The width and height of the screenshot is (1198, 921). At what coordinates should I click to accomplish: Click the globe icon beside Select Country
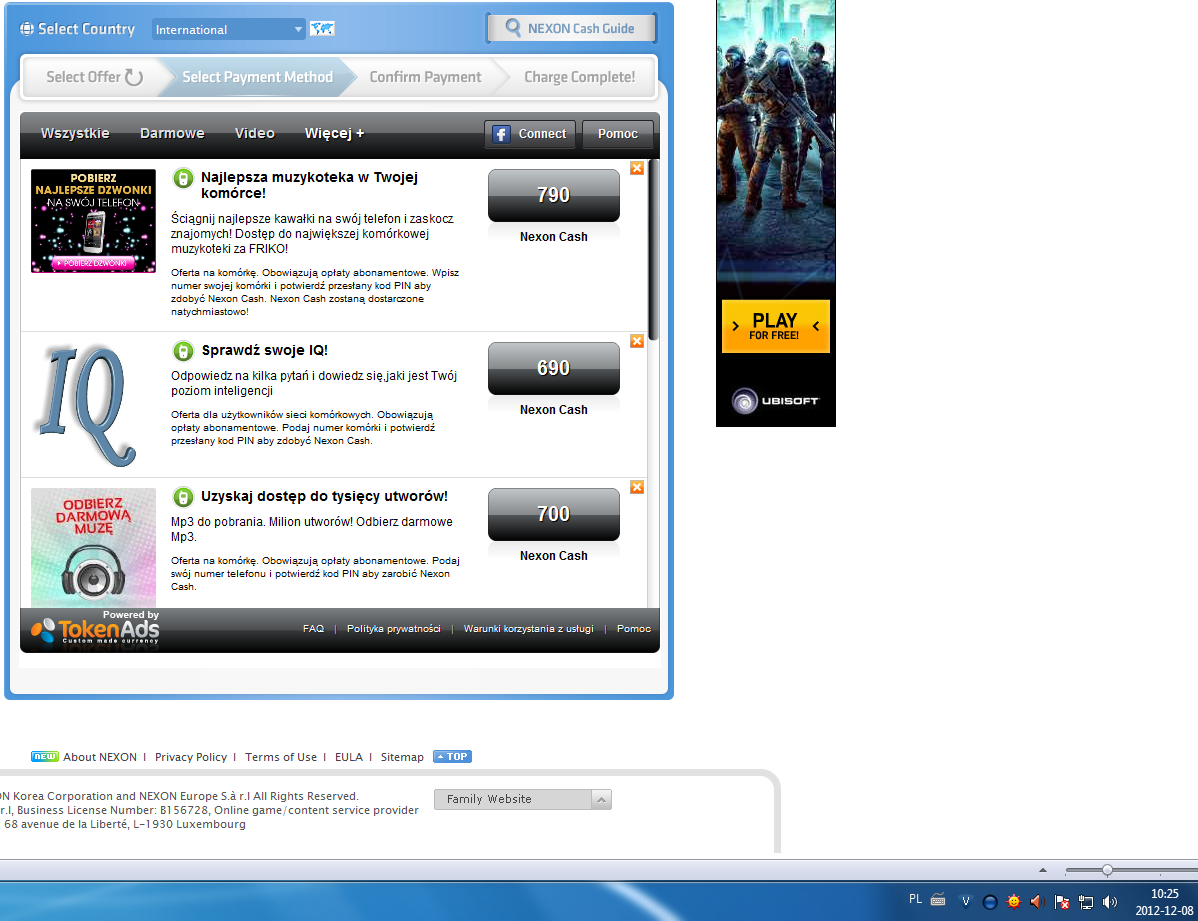click(27, 29)
